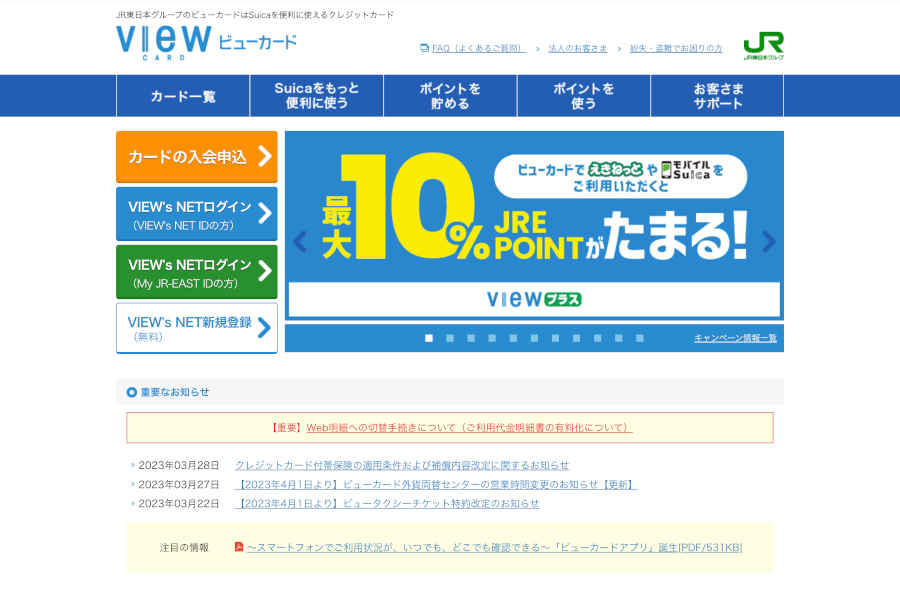
Task: Click the green My JR-EAST ID login button
Action: pos(197,272)
